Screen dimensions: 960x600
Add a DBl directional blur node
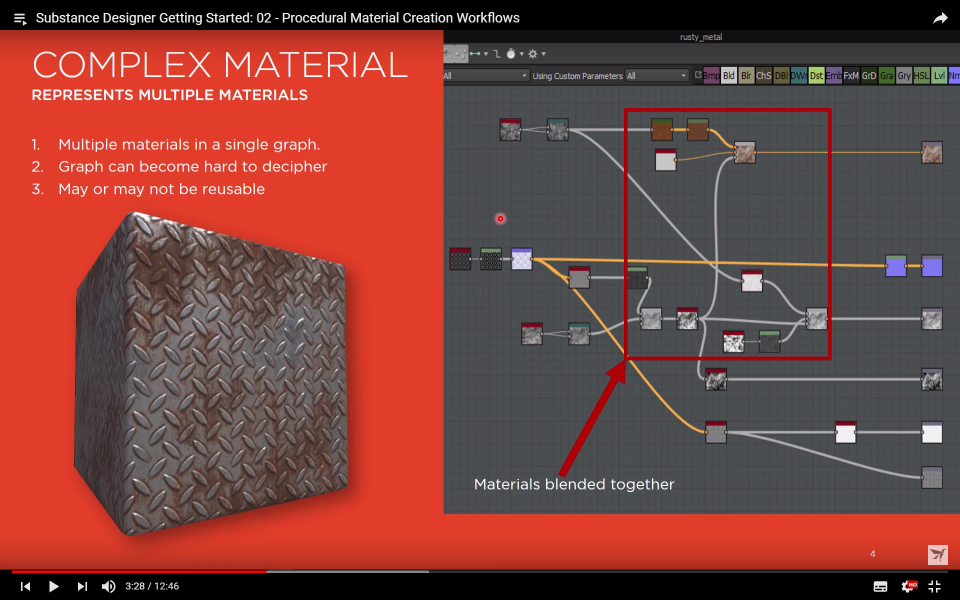[x=781, y=76]
